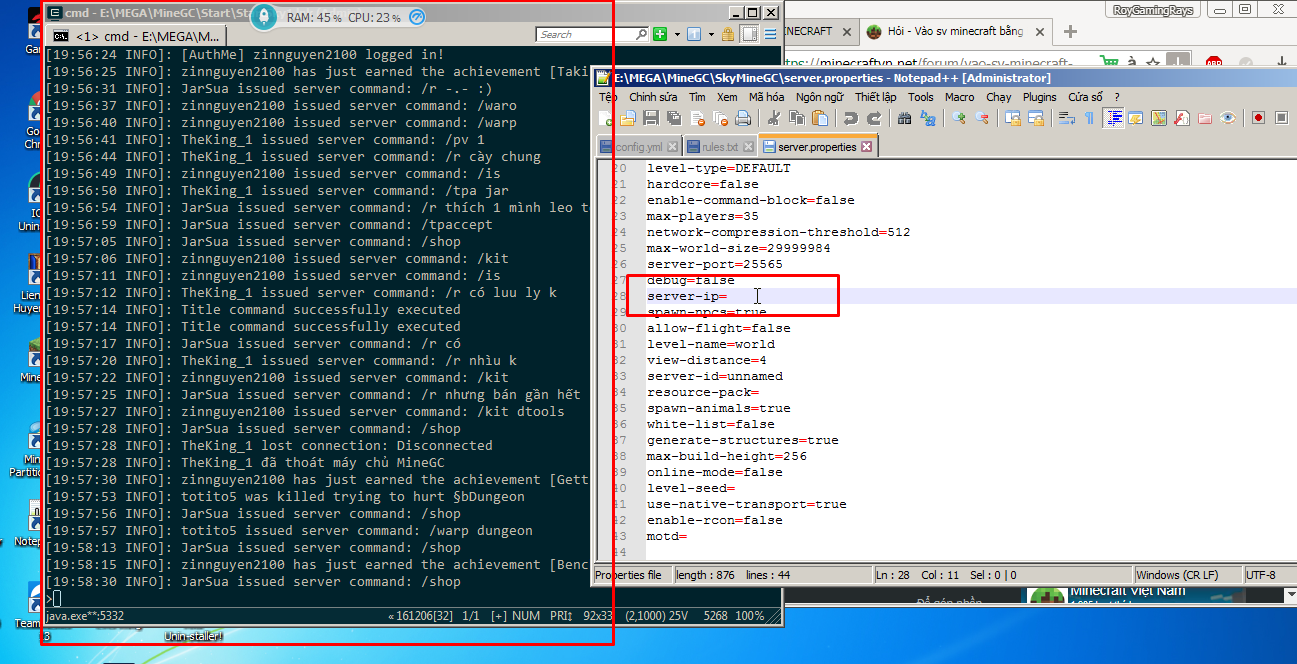Toggle Synchronize horizontal scrolling icon
This screenshot has width=1297, height=664.
coord(1035,118)
